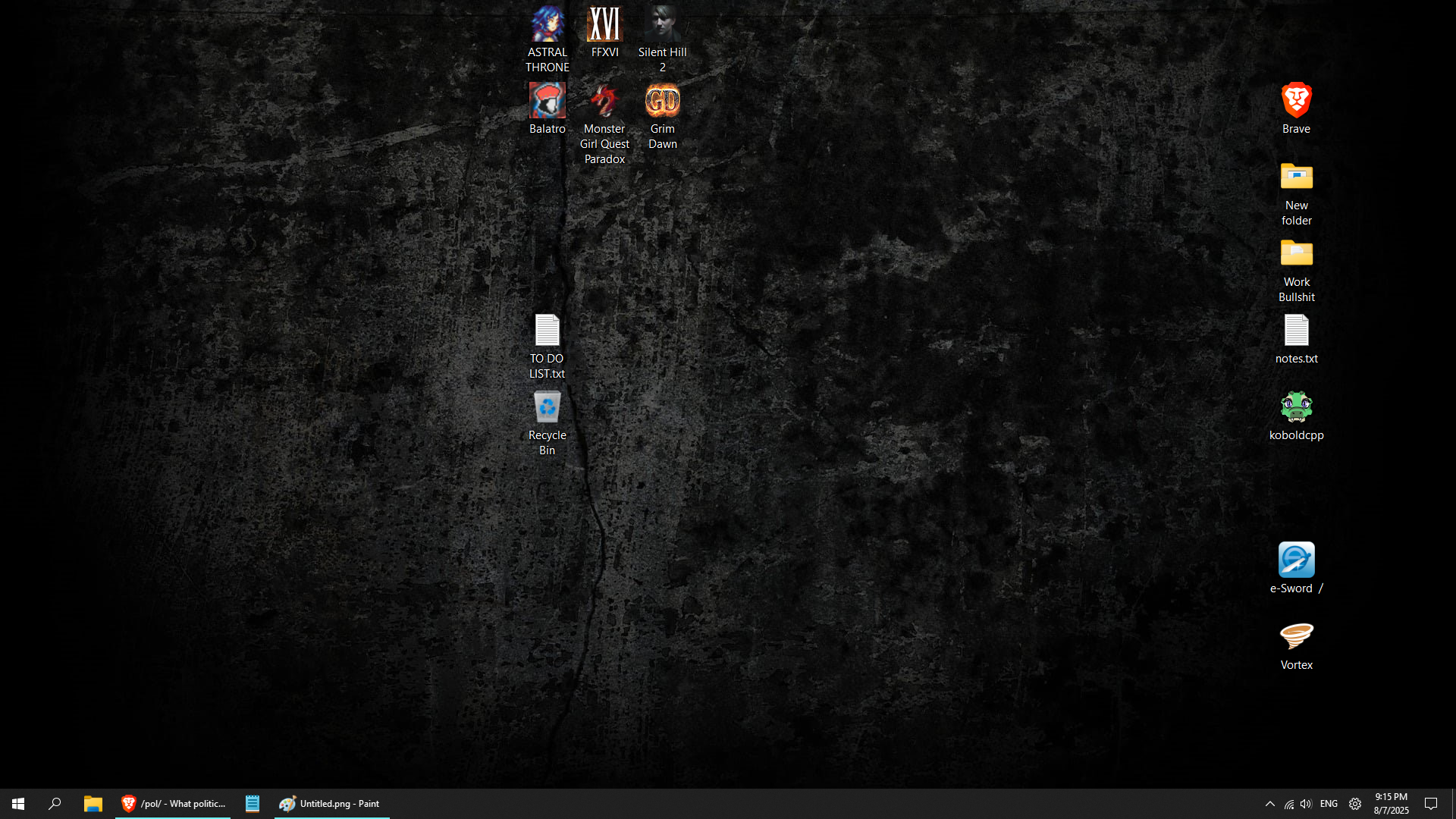
Task: Select the Grim Dawn shortcut
Action: point(662,116)
